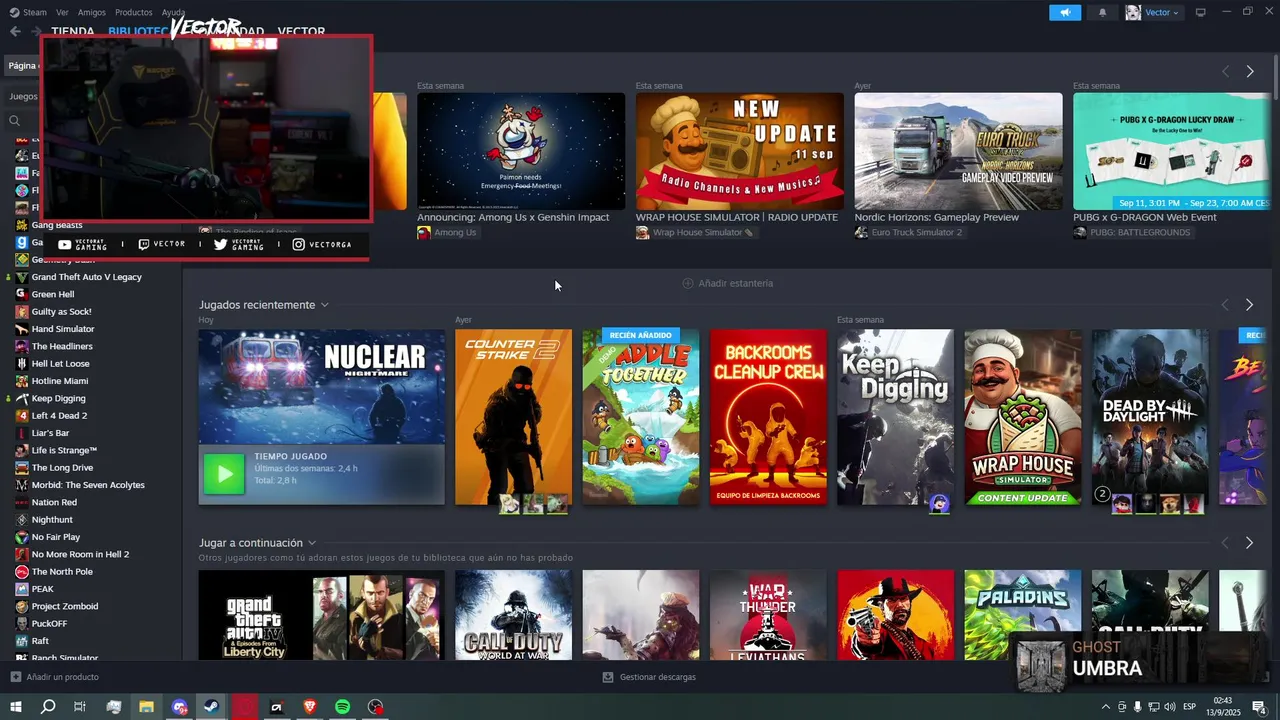Viewport: 1280px width, 720px height.
Task: Switch to the VECTOR profile tab
Action: [301, 32]
